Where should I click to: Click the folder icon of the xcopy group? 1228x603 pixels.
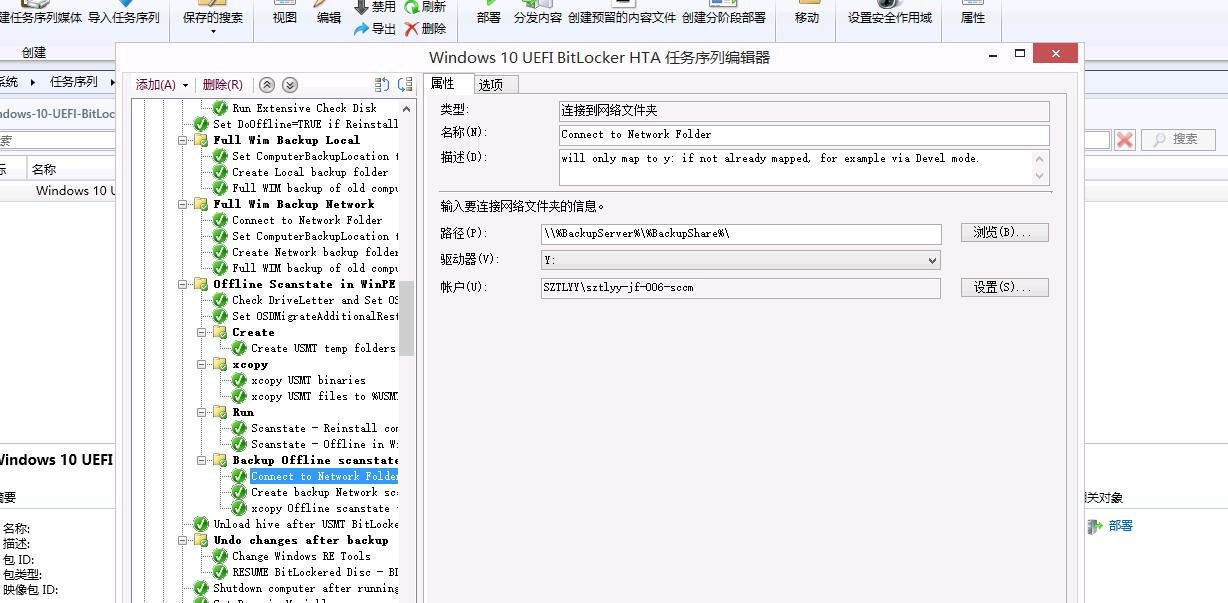tap(220, 364)
